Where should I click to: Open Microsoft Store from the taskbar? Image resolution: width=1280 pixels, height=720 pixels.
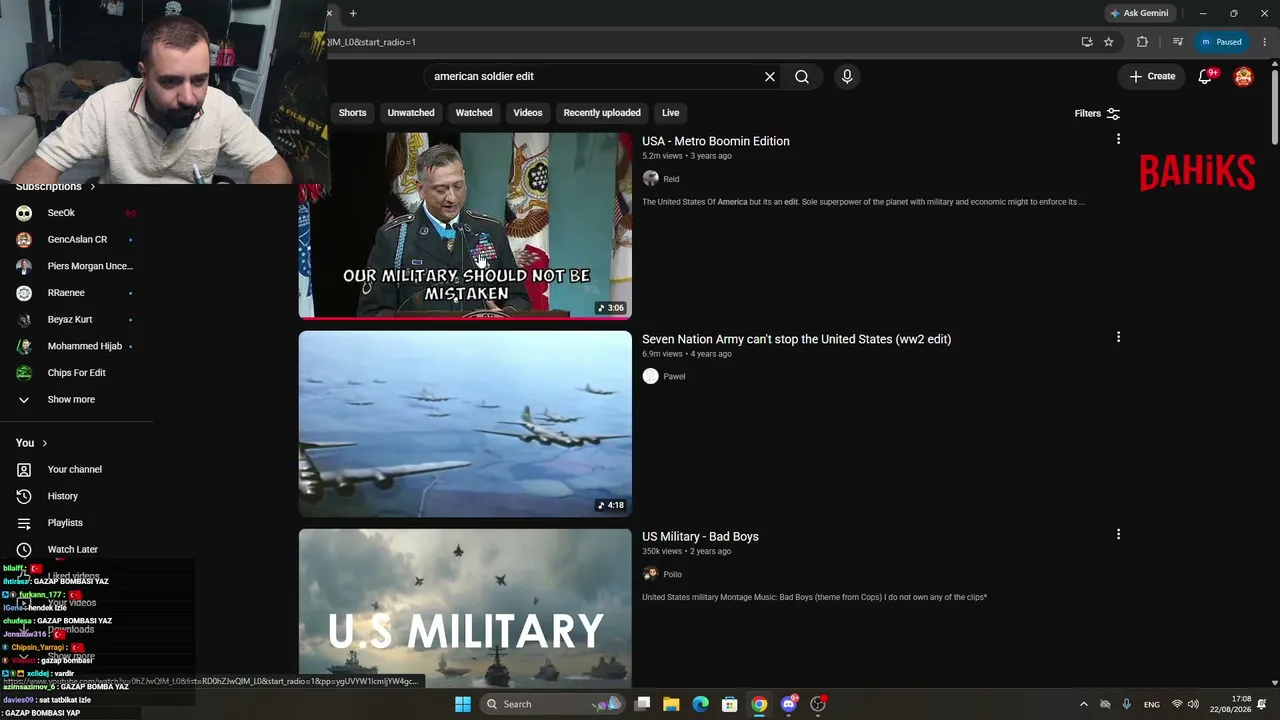(730, 704)
